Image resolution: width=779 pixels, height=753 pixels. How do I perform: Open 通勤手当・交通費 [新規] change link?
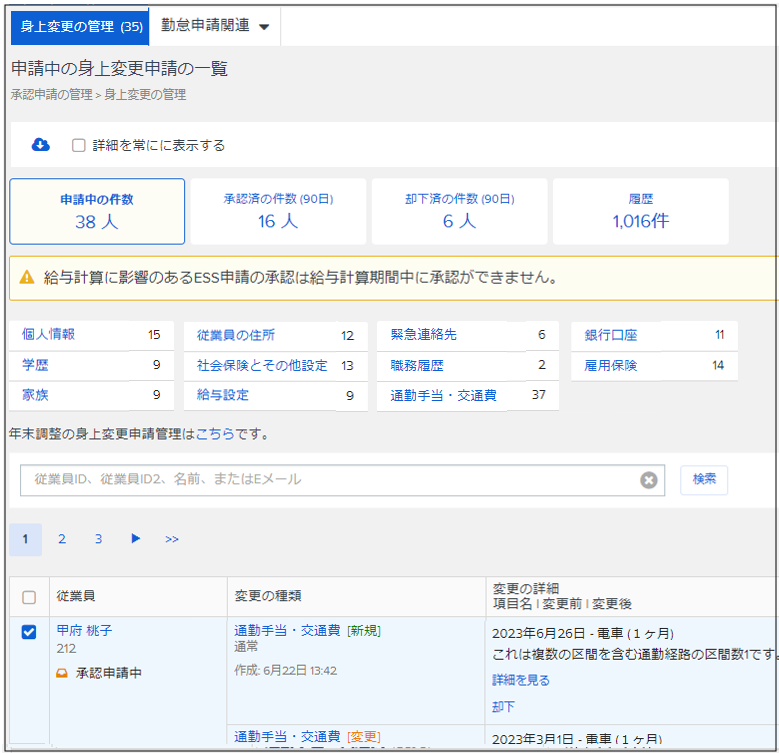(x=307, y=630)
